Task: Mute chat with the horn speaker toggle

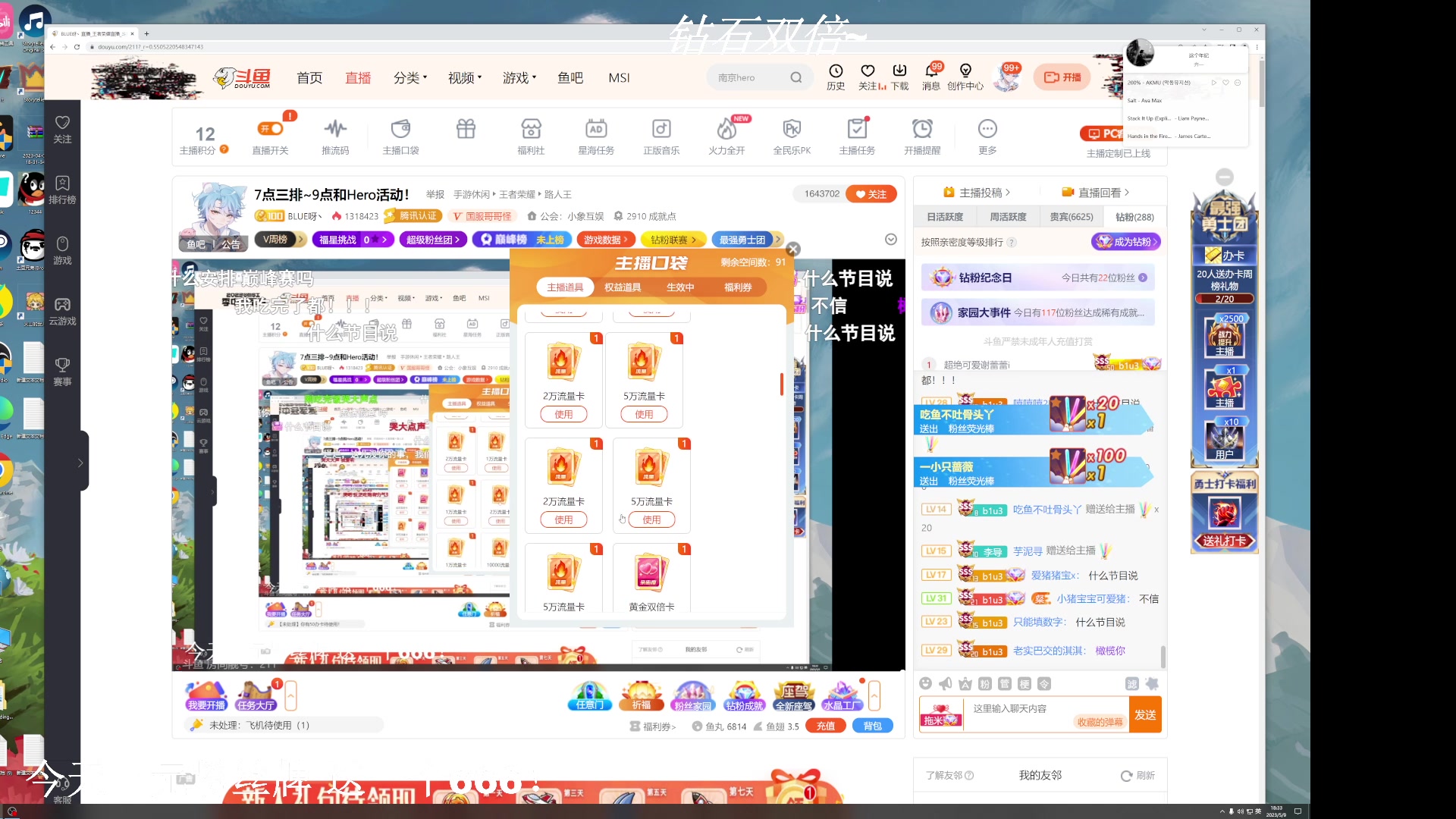Action: (944, 683)
